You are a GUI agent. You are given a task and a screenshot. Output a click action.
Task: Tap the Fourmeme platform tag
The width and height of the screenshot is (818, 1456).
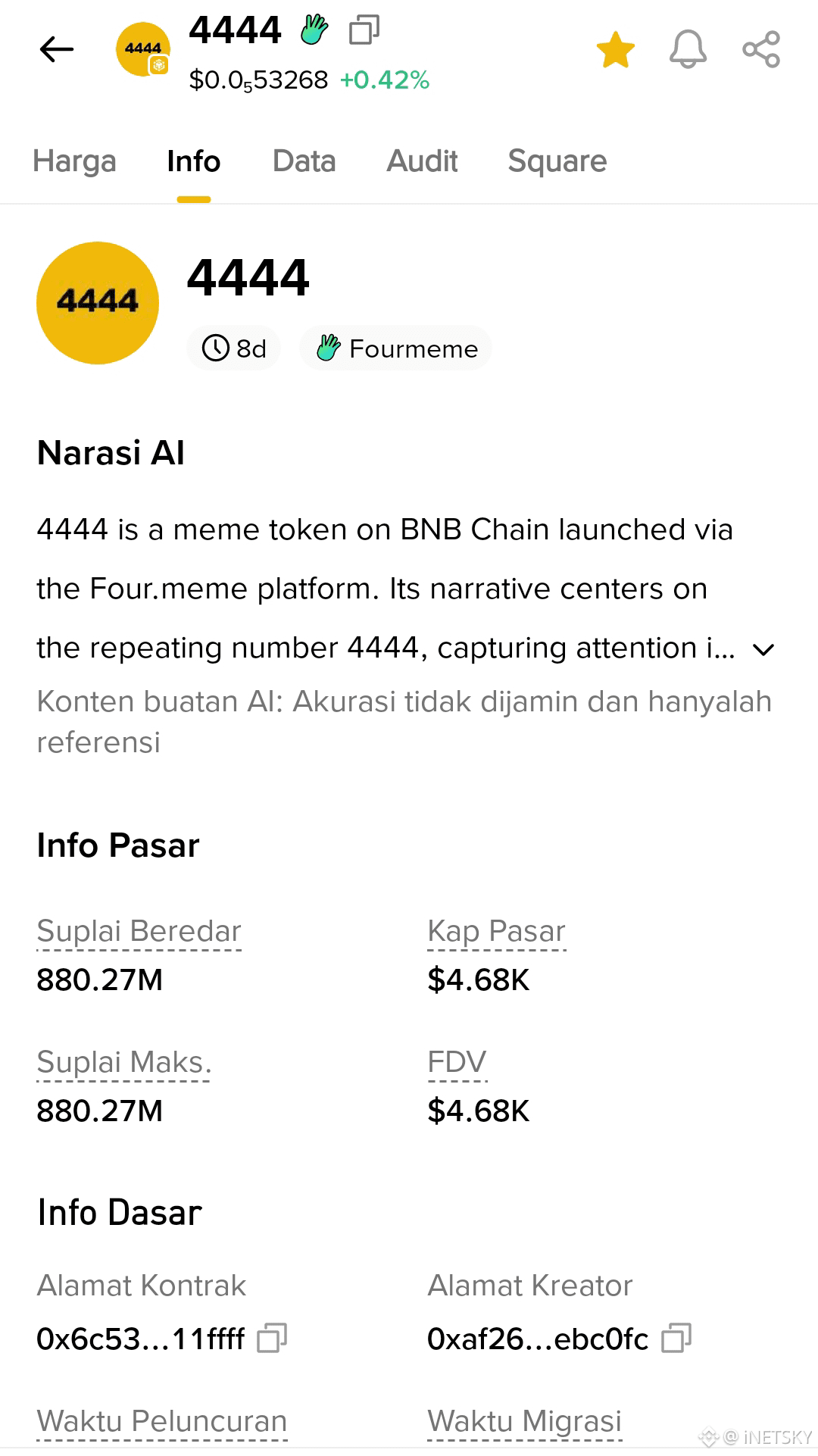click(396, 348)
